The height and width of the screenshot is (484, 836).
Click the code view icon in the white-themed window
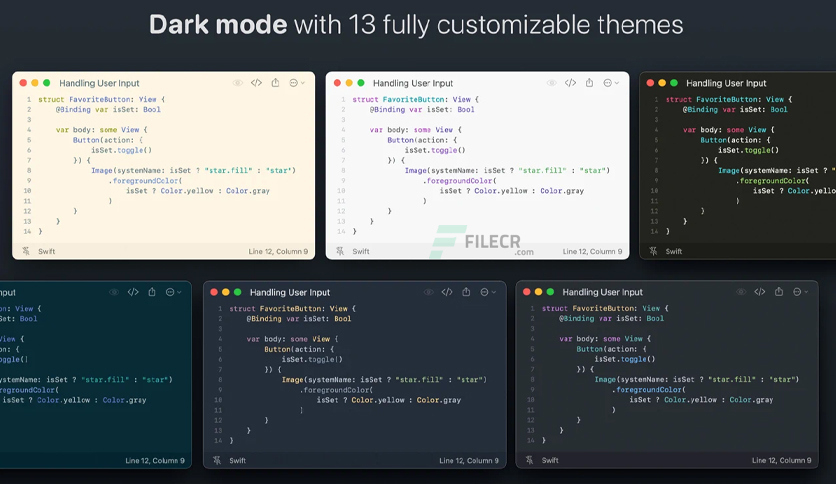tap(570, 83)
